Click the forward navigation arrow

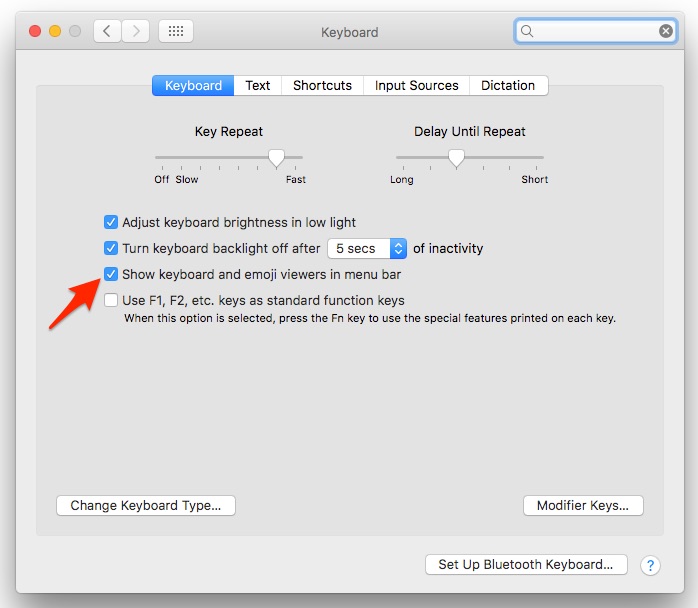coord(136,31)
